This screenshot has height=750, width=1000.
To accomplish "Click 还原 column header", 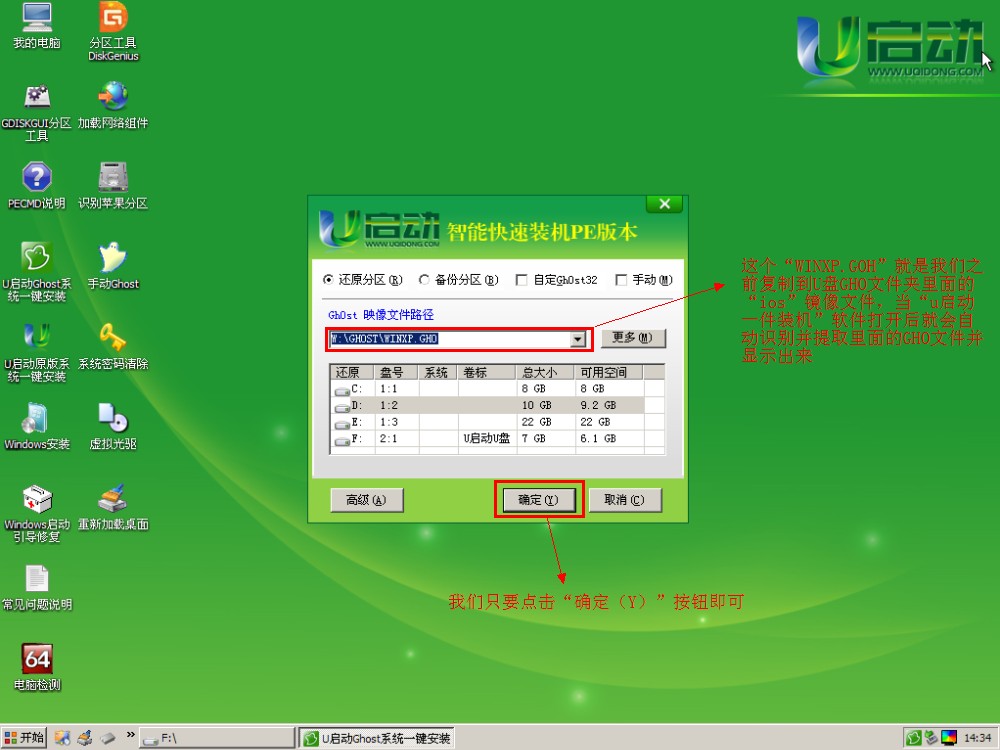I will click(351, 372).
